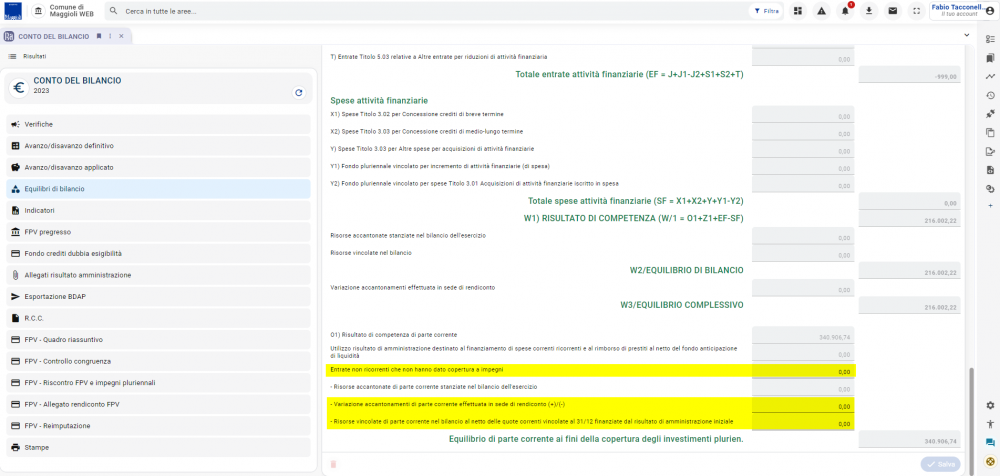The image size is (1000, 476).
Task: Click the coins icon in right sidebar
Action: tap(990, 188)
